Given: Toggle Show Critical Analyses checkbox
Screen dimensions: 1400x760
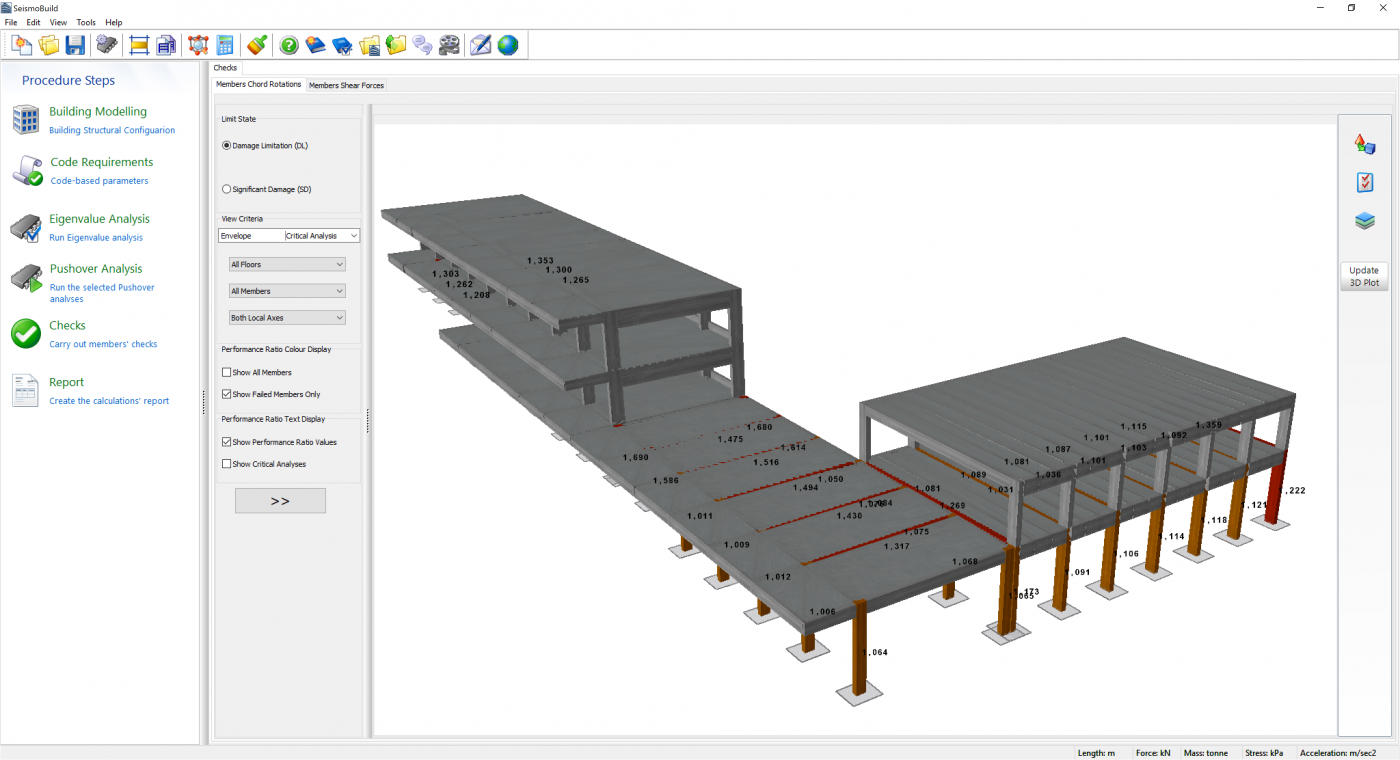Looking at the screenshot, I should [226, 464].
